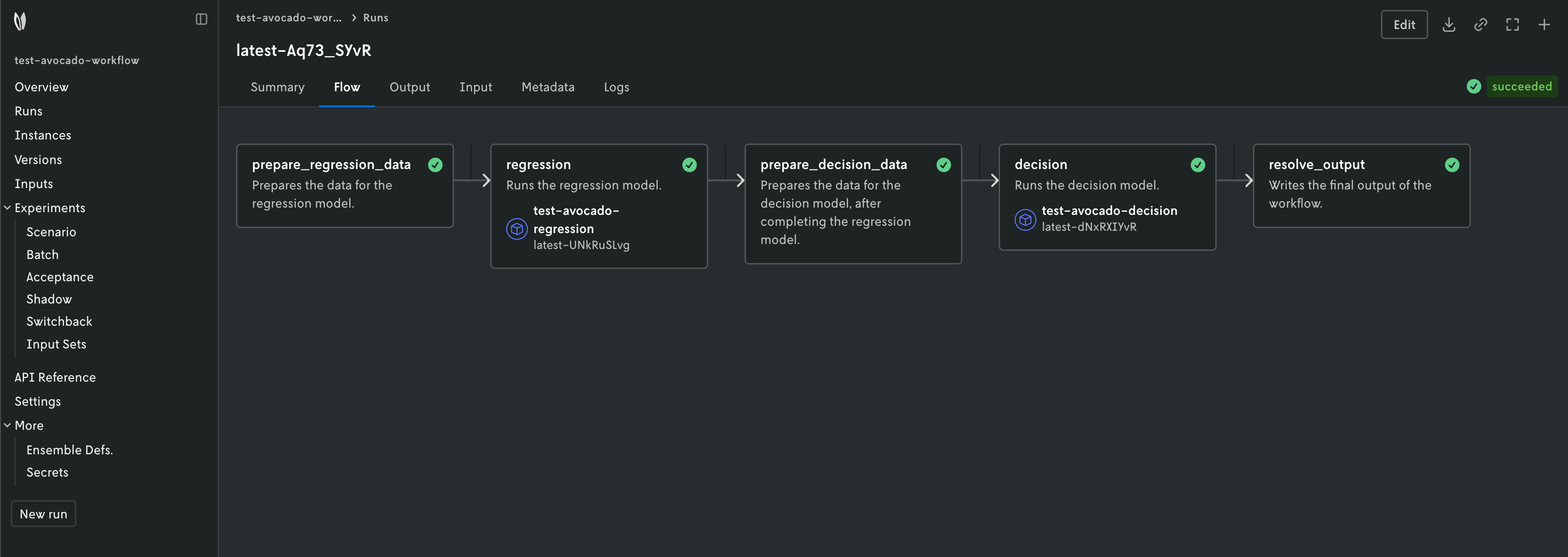Image resolution: width=1568 pixels, height=557 pixels.
Task: Click the Nextmv logo icon
Action: point(20,21)
